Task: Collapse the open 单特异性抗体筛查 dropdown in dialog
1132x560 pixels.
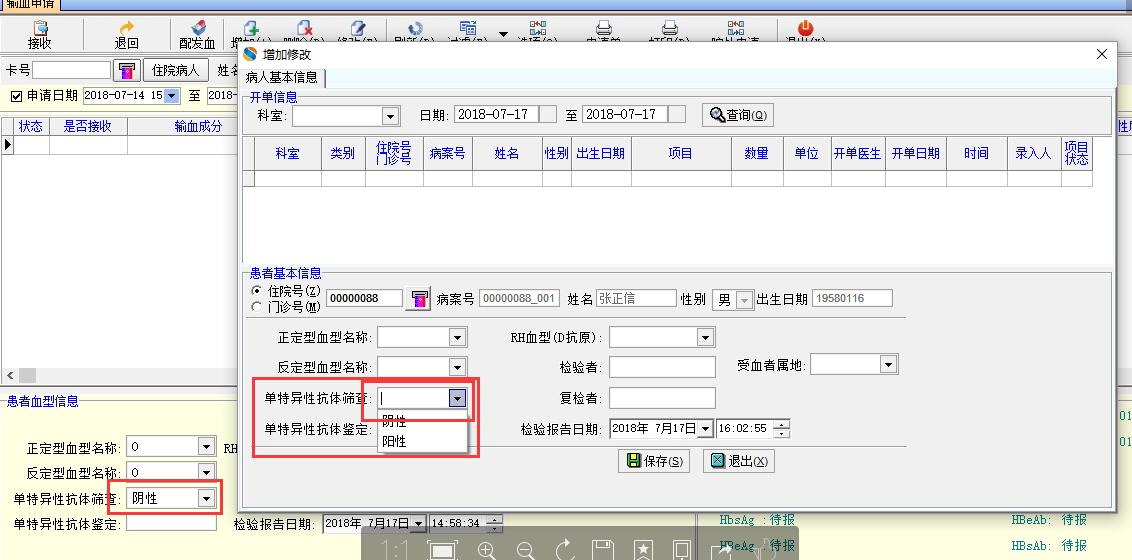Action: click(457, 398)
